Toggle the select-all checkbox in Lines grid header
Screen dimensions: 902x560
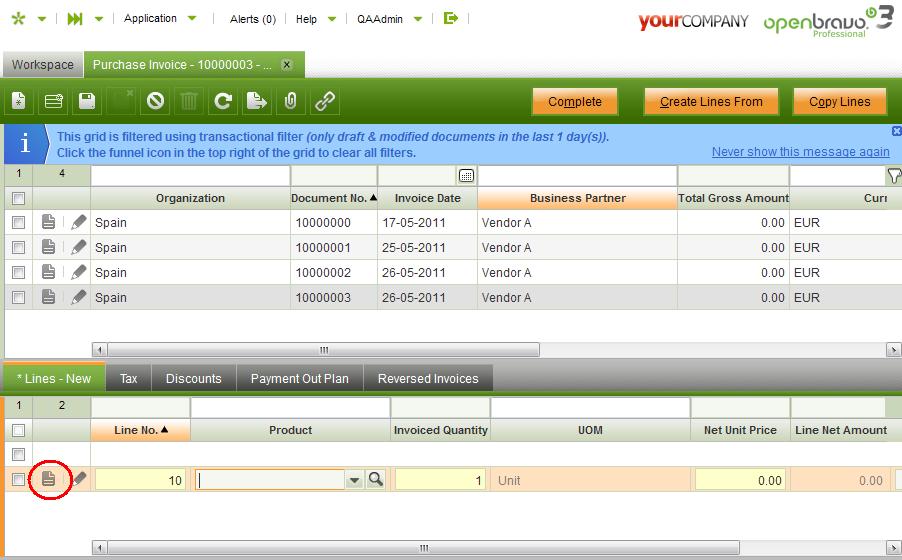(18, 431)
